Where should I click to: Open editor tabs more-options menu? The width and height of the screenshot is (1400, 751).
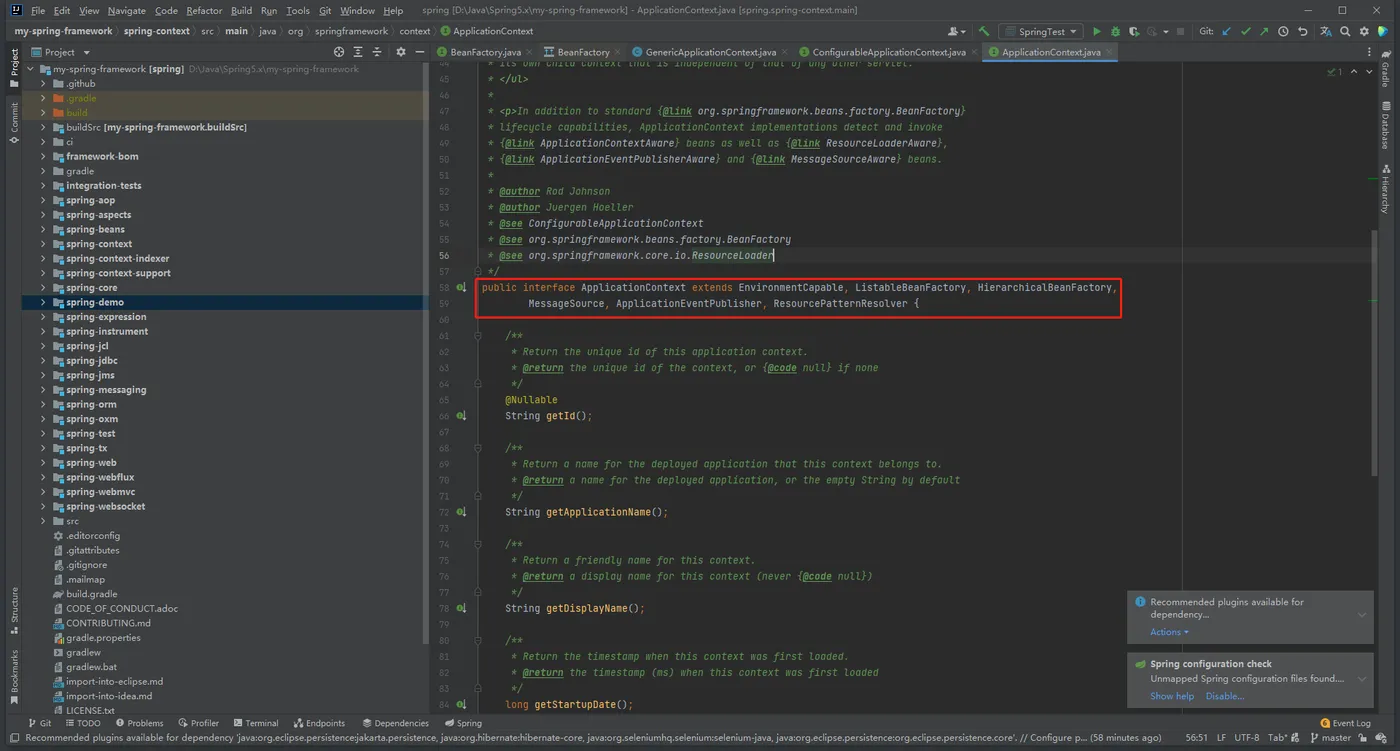pos(1371,52)
